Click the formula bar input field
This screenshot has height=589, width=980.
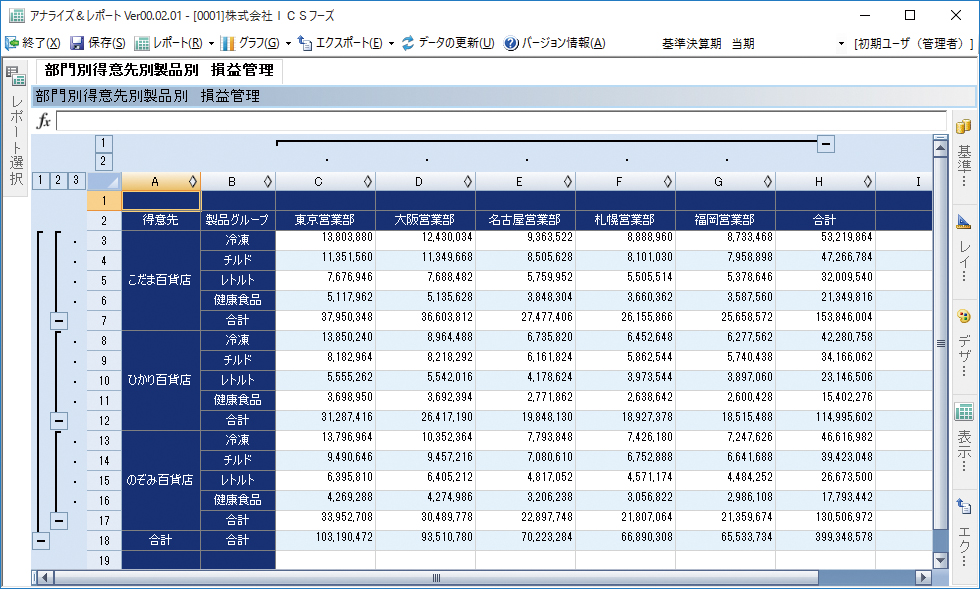(x=500, y=121)
